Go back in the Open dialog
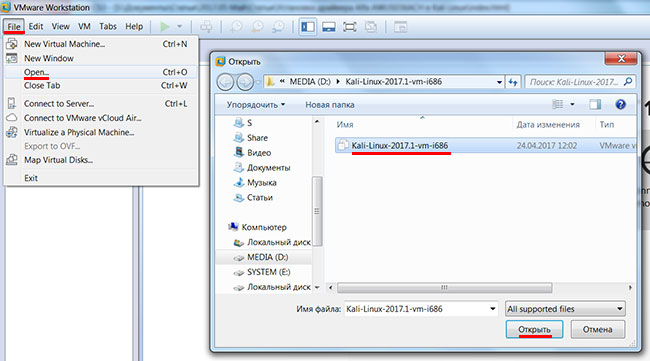 tap(226, 82)
